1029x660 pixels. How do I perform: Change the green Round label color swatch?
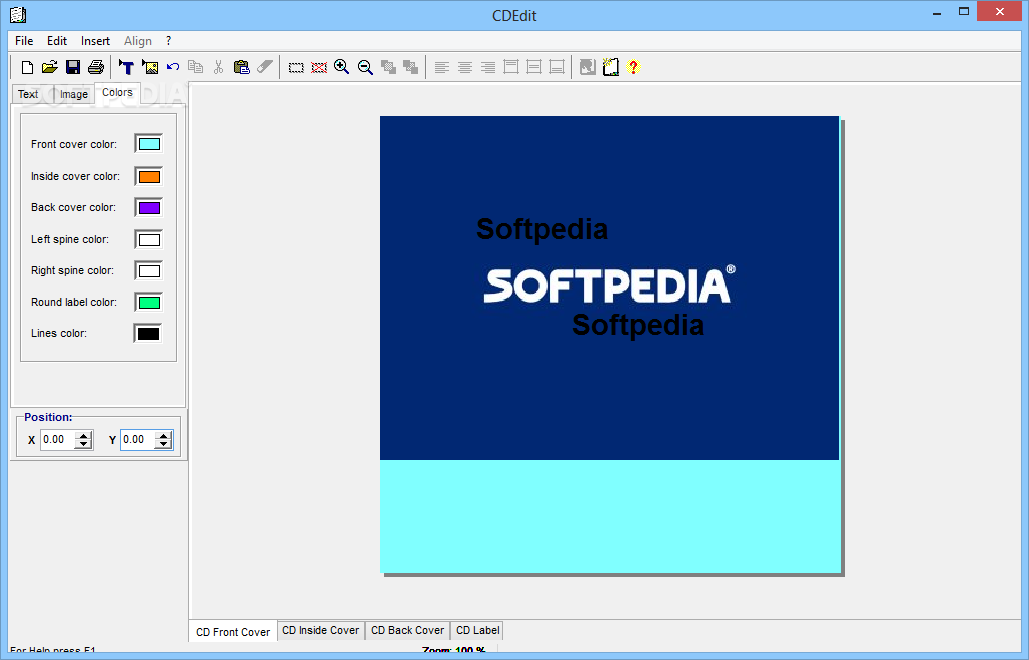(149, 302)
